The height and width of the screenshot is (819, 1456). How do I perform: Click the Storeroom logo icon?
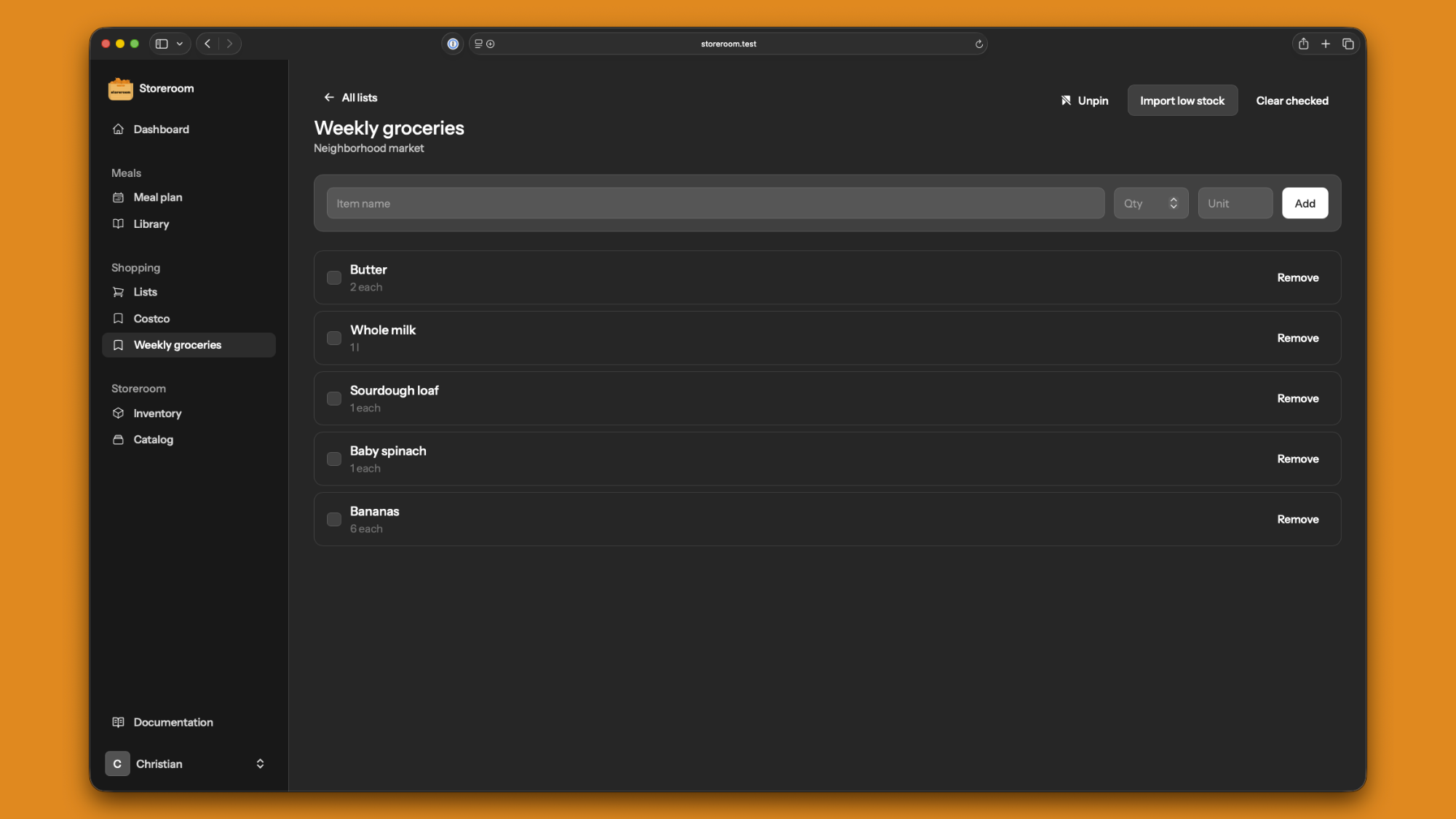pos(120,89)
